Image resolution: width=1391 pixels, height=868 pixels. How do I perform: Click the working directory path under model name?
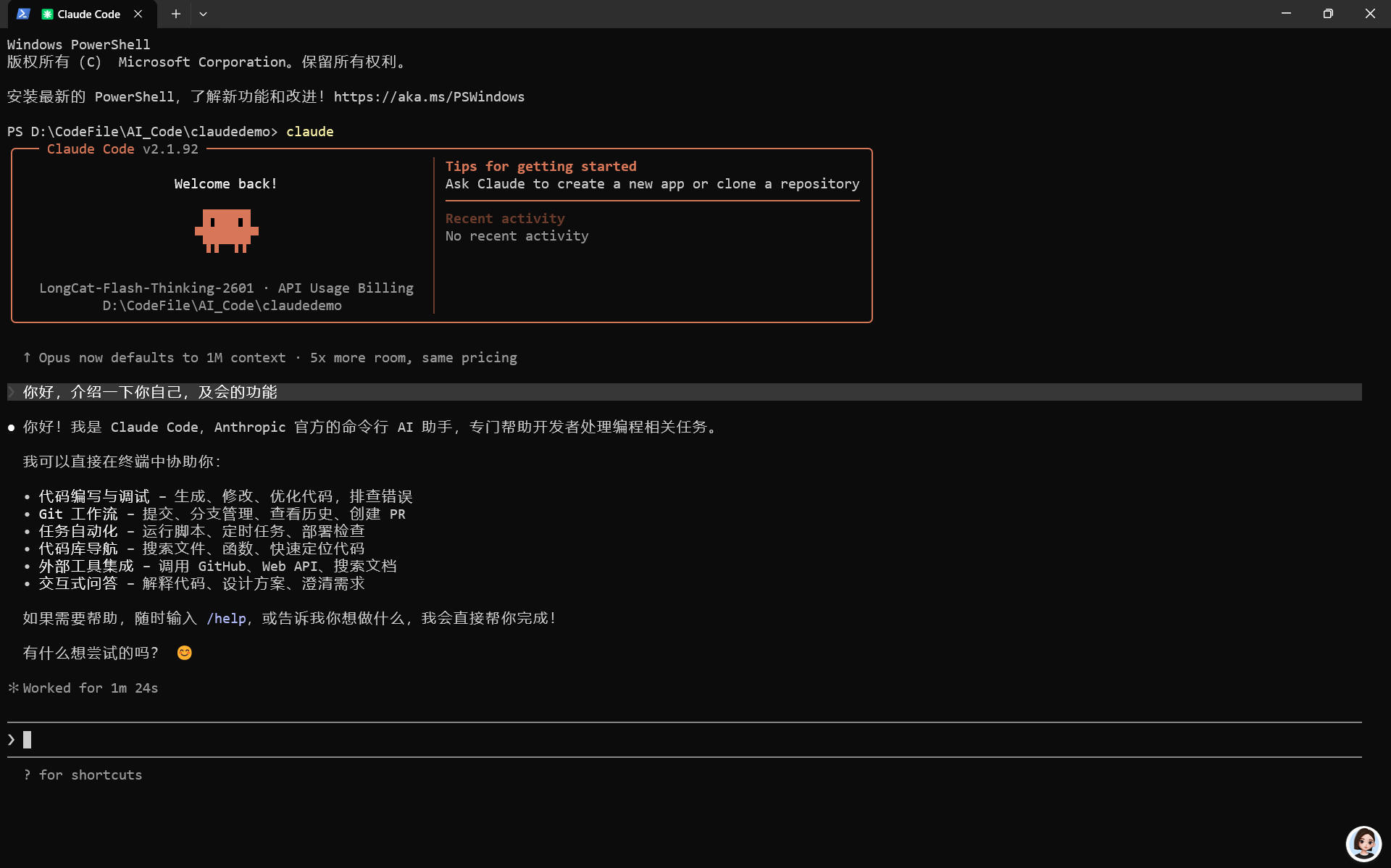(222, 306)
